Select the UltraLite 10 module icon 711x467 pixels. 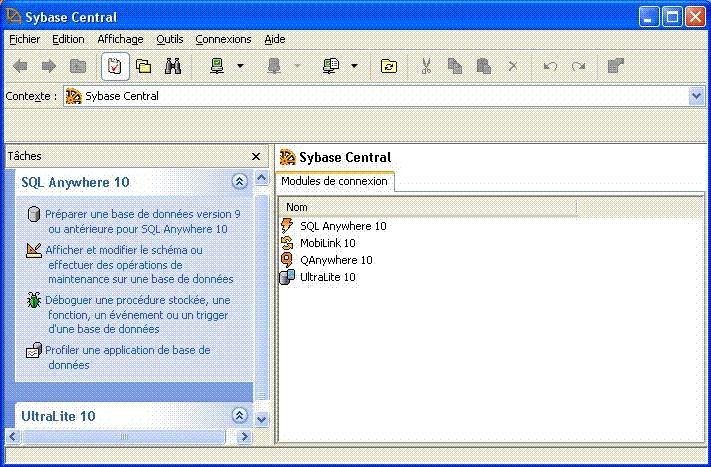288,277
